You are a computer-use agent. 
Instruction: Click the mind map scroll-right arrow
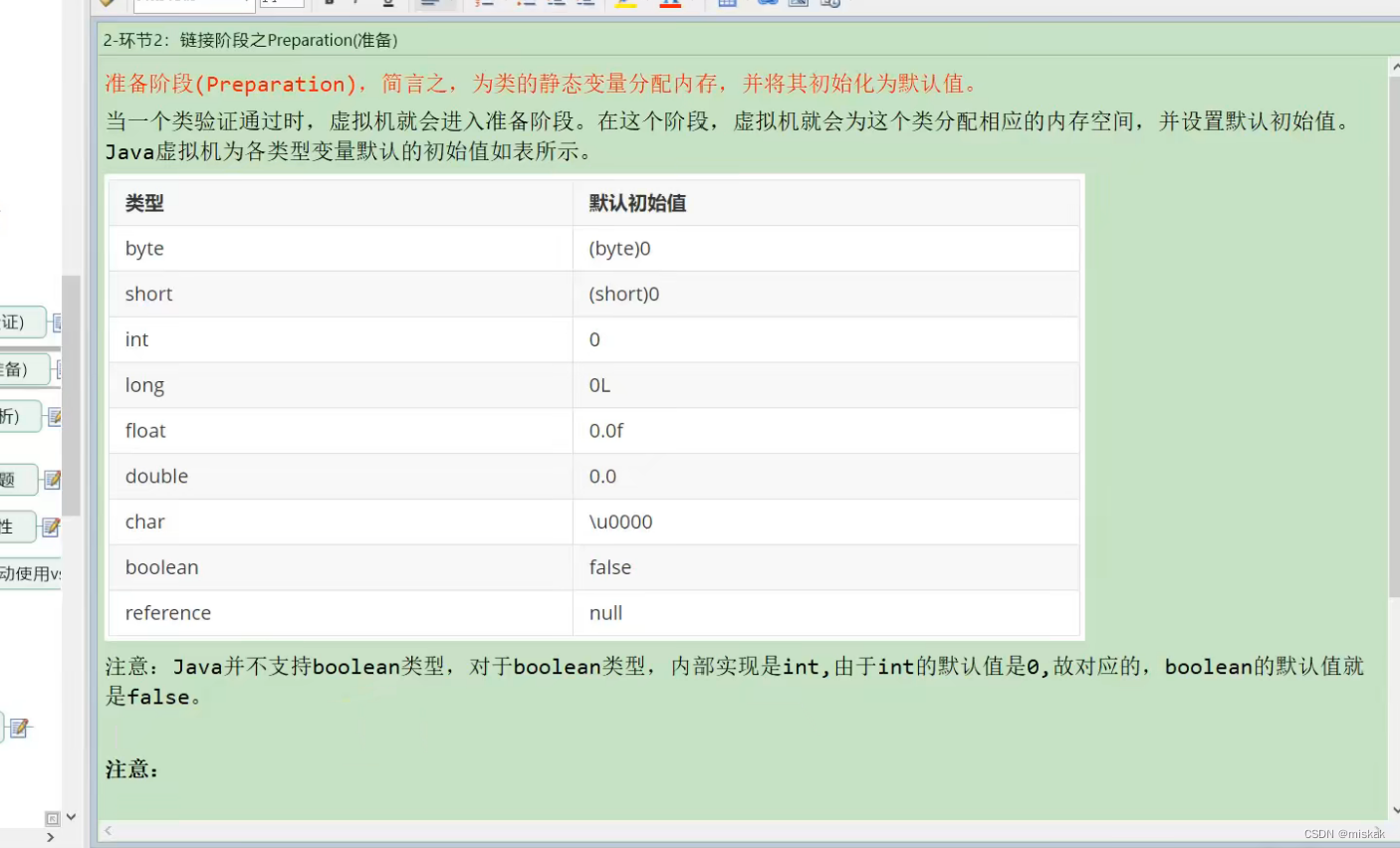[50, 838]
